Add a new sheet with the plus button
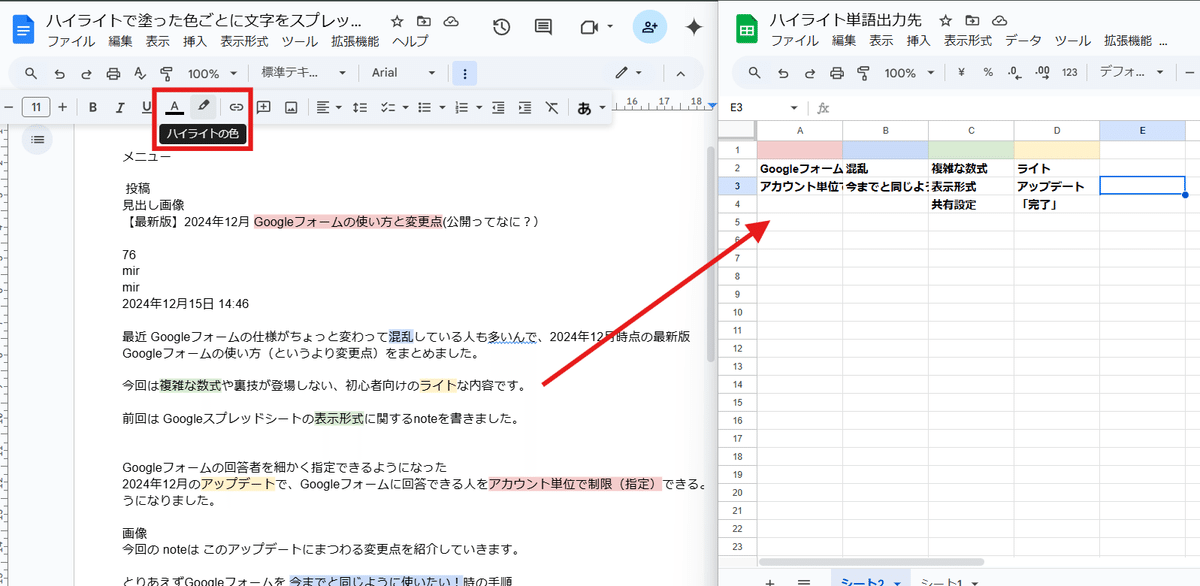 [770, 581]
